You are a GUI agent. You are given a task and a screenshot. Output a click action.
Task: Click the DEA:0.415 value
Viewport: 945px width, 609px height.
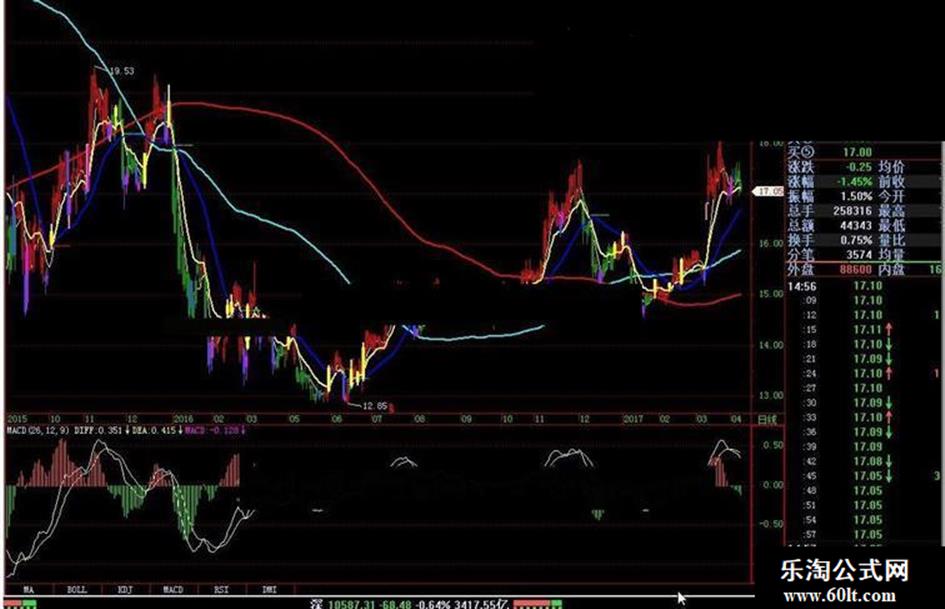pyautogui.click(x=155, y=431)
